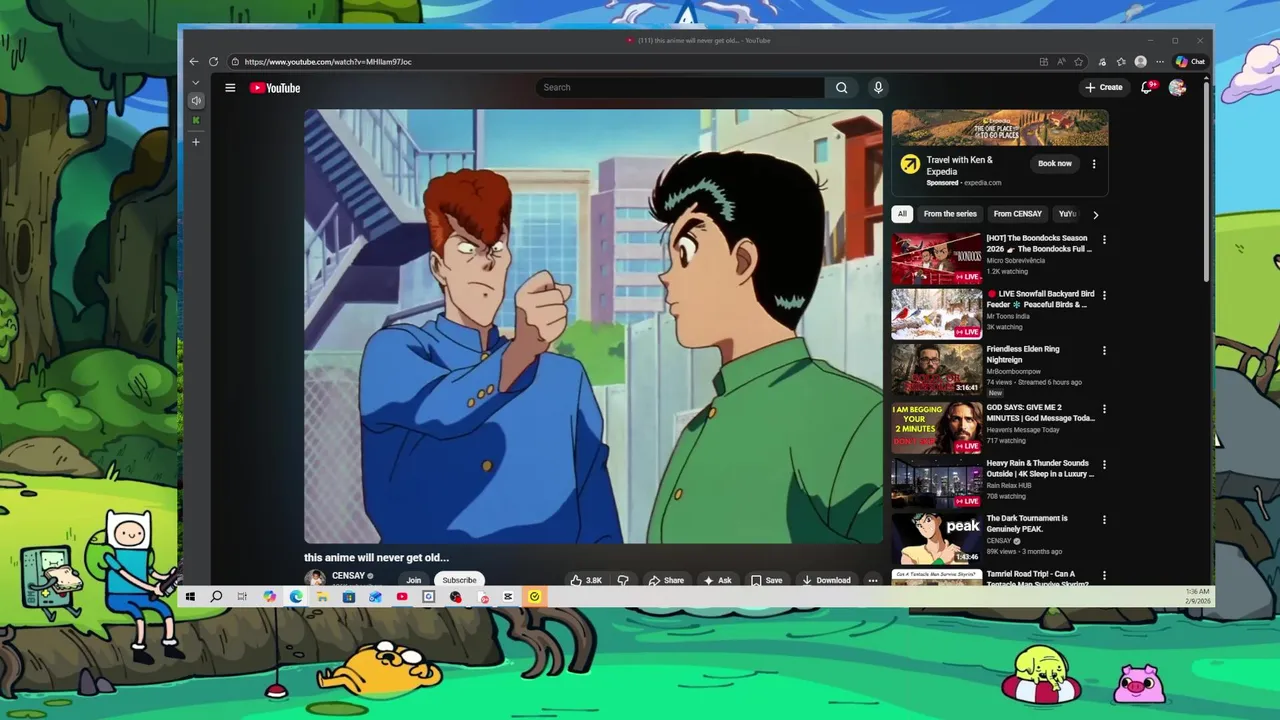Click the URL address bar
The height and width of the screenshot is (720, 1280).
[630, 62]
